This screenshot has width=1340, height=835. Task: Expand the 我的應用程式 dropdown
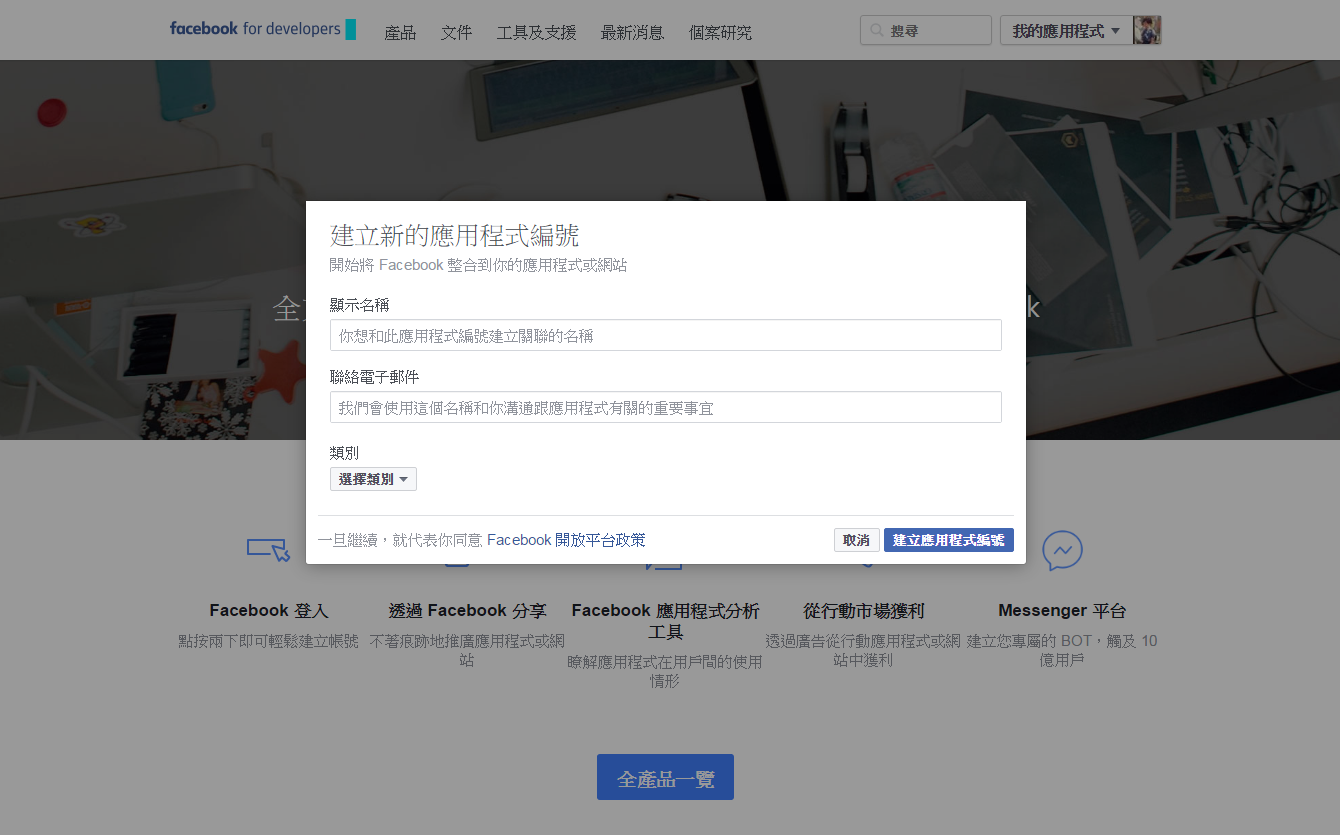pos(1066,30)
